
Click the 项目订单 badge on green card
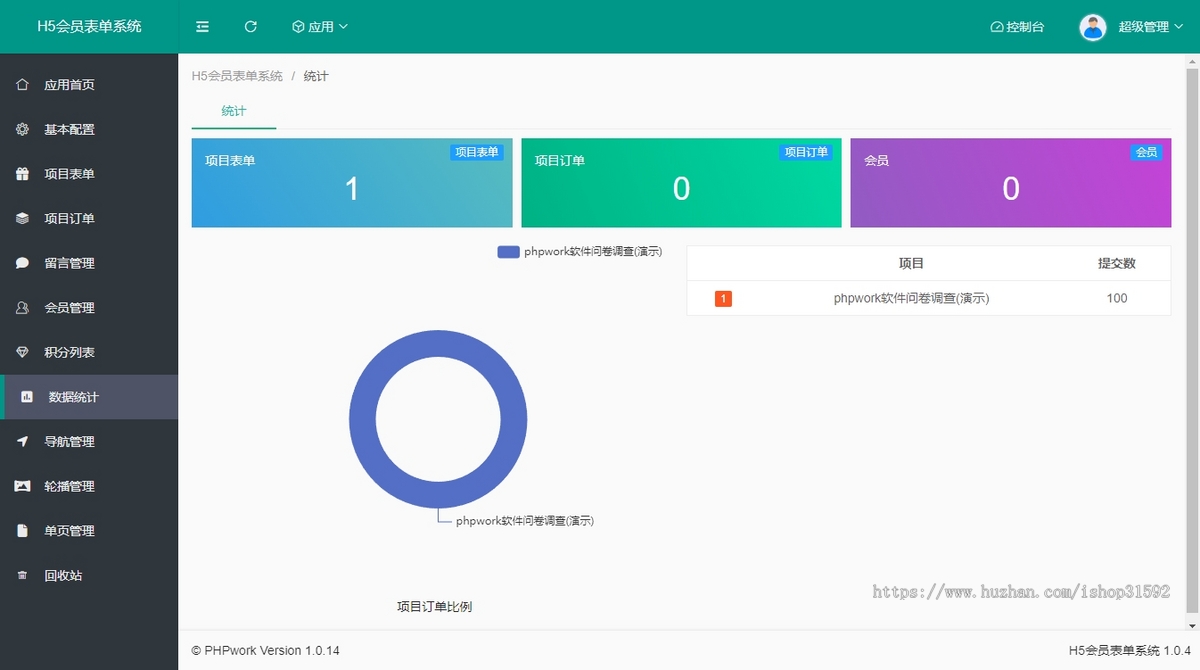[x=806, y=152]
